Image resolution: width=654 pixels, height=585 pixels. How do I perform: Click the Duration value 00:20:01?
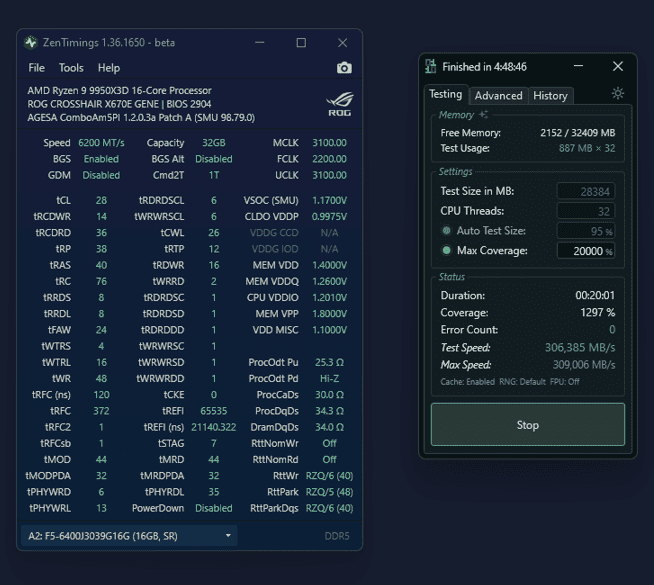595,295
